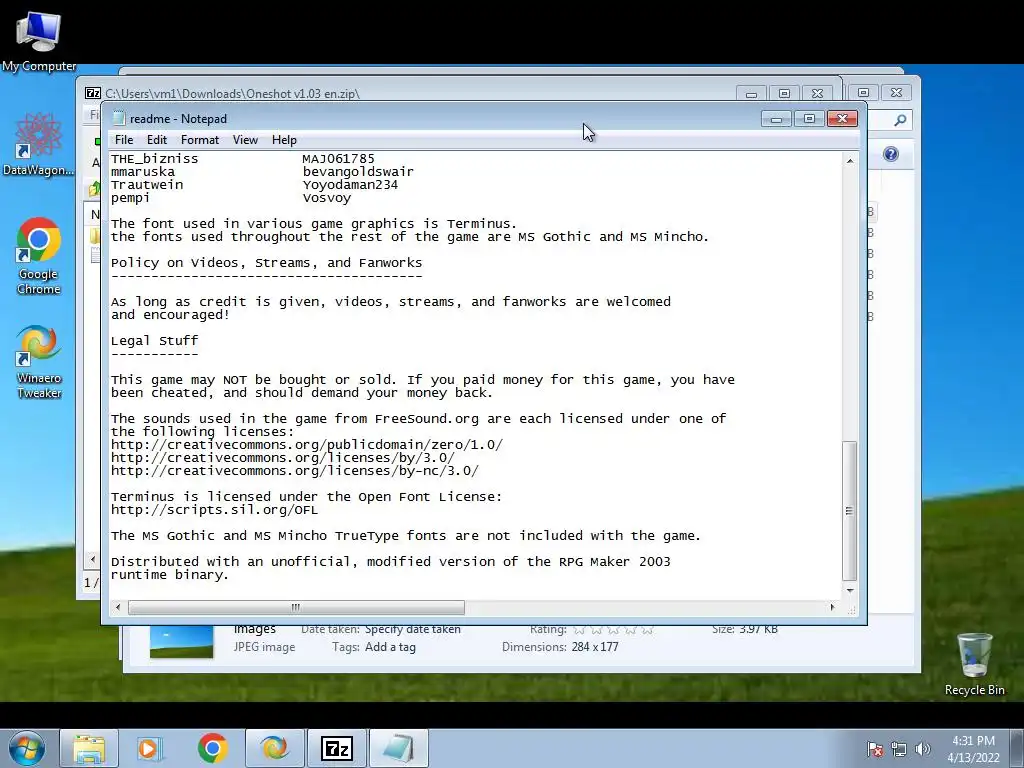
Task: Click the Action Center flag tray icon
Action: 875,749
